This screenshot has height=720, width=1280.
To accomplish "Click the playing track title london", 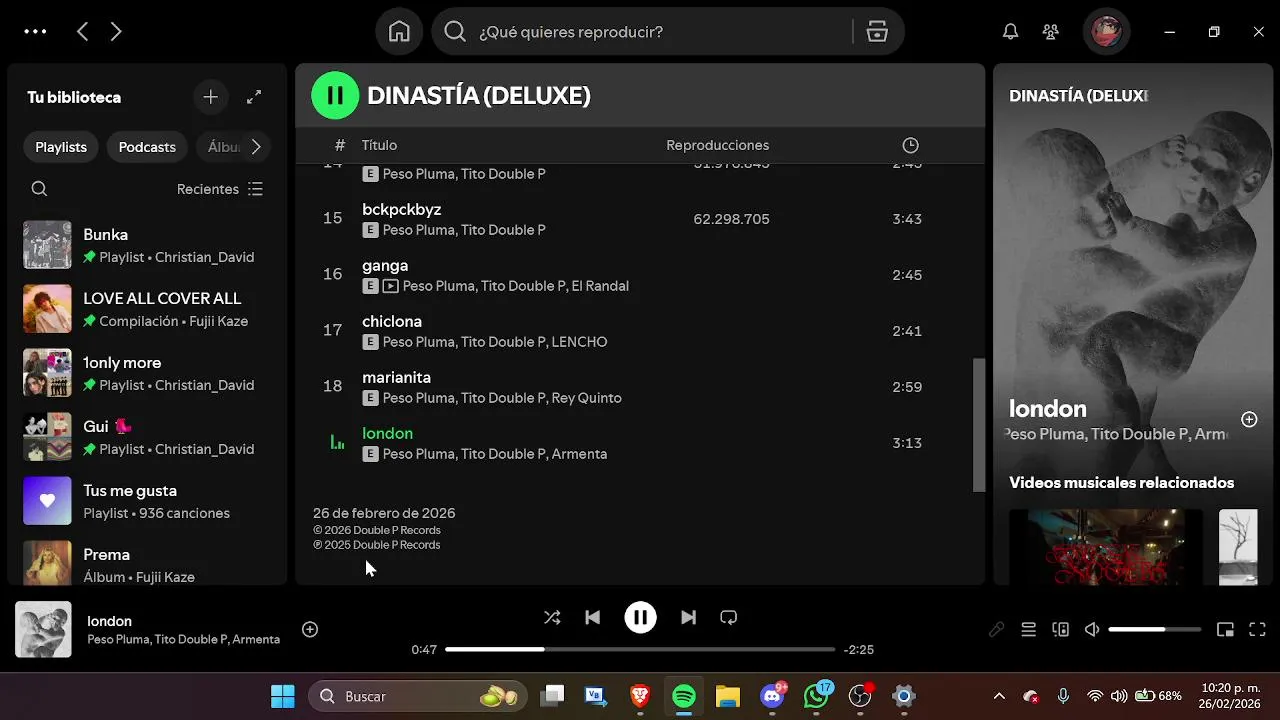I will coord(387,433).
